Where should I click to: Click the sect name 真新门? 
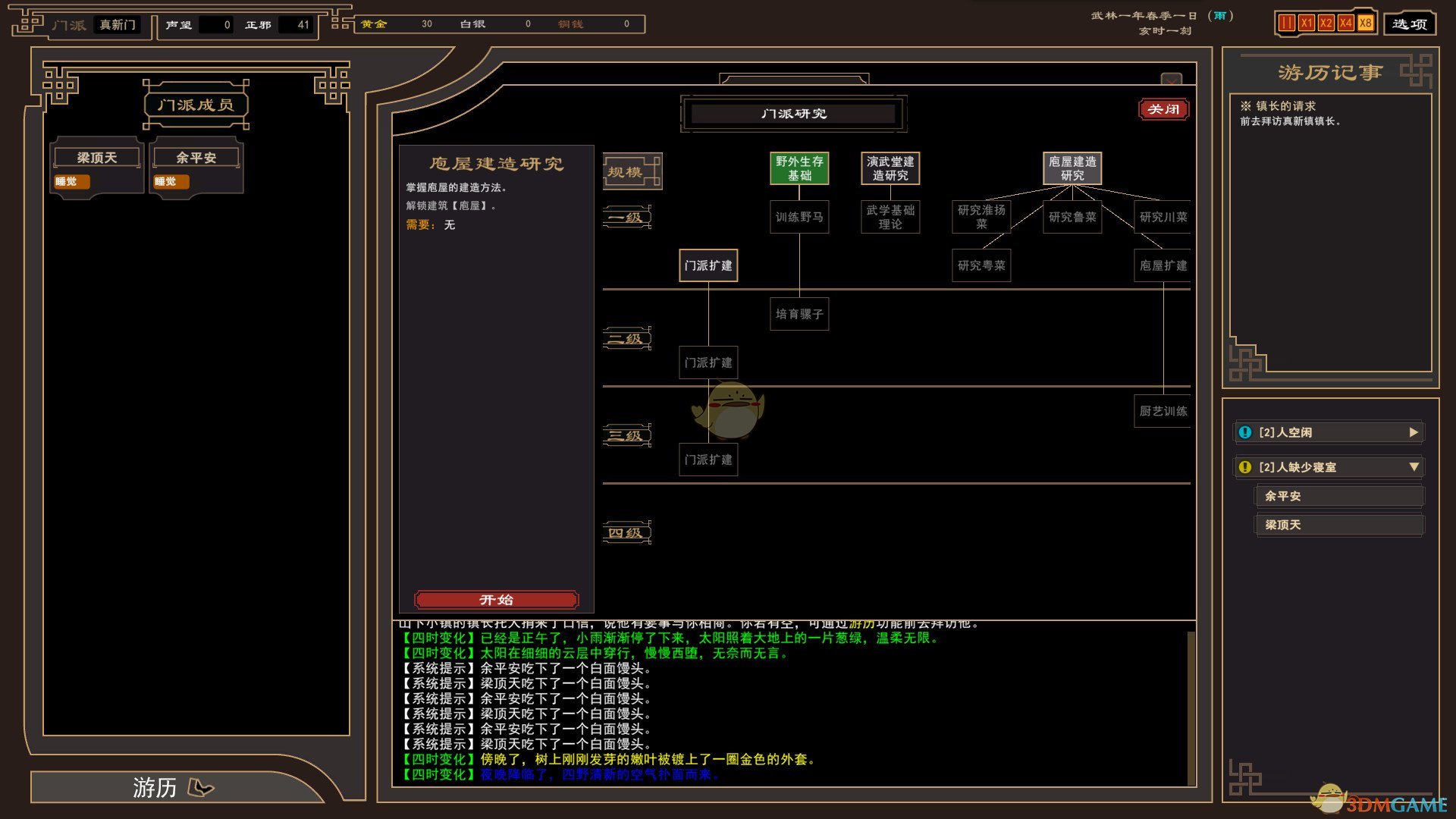pyautogui.click(x=118, y=25)
